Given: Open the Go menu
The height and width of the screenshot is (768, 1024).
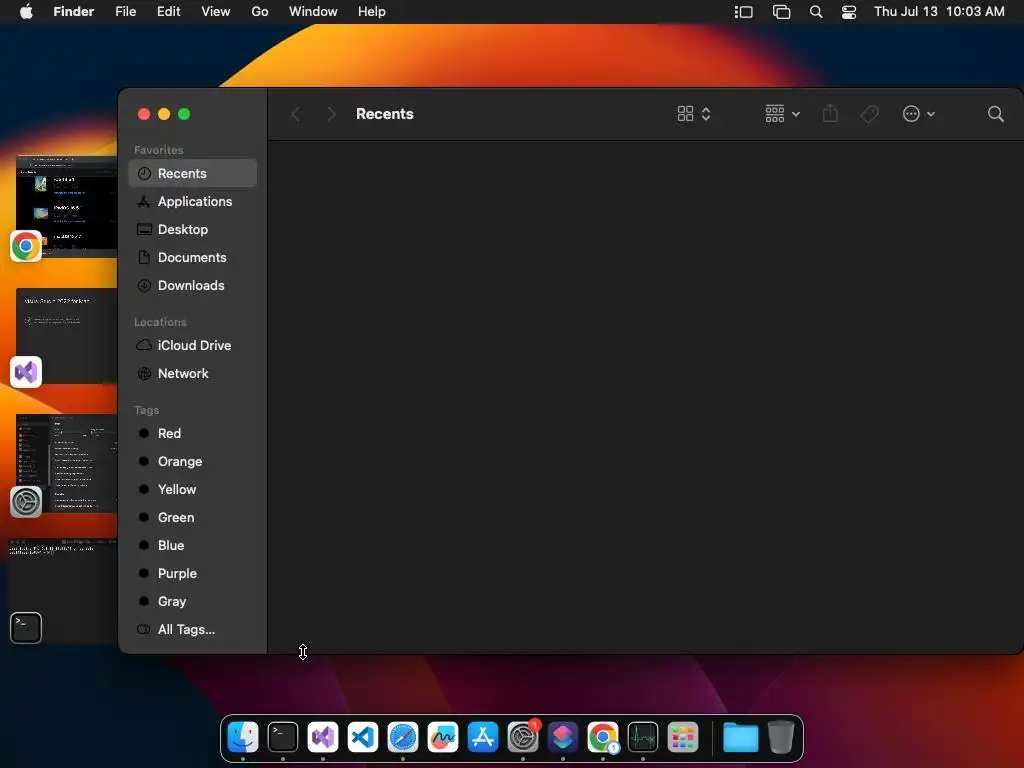Looking at the screenshot, I should pyautogui.click(x=260, y=12).
